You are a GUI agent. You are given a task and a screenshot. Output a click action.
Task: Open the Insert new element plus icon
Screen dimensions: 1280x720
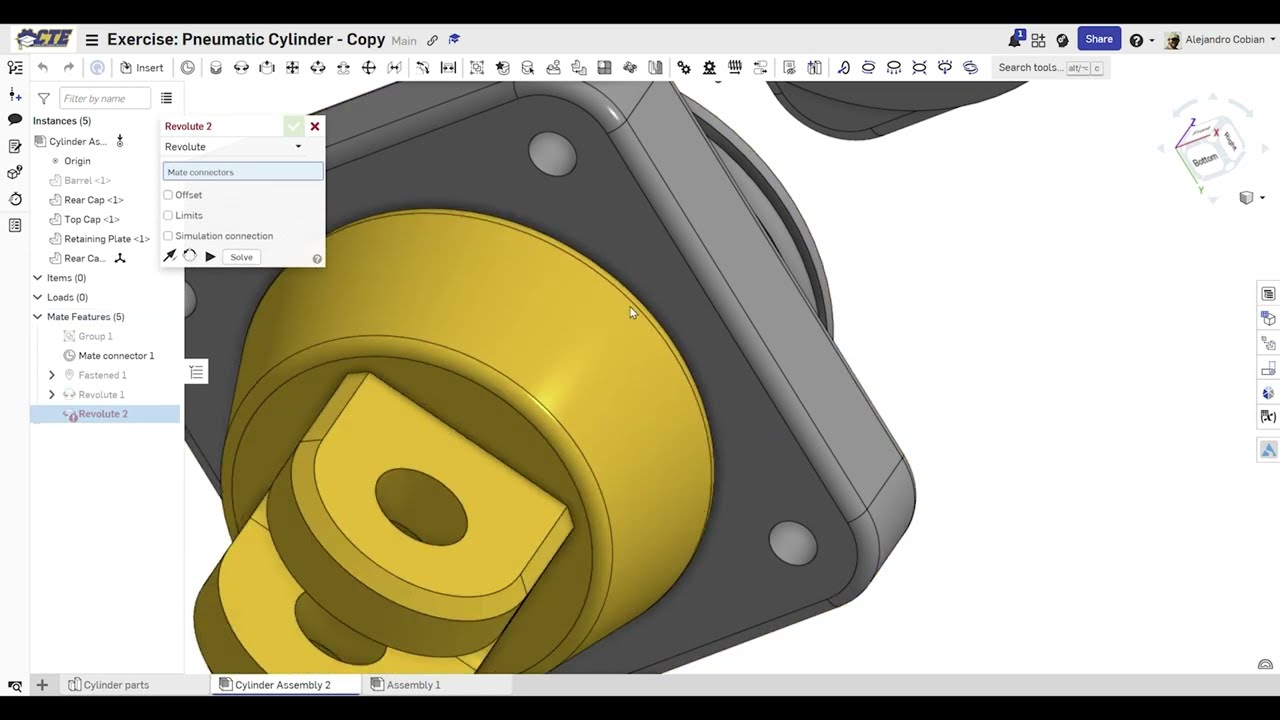(x=15, y=94)
